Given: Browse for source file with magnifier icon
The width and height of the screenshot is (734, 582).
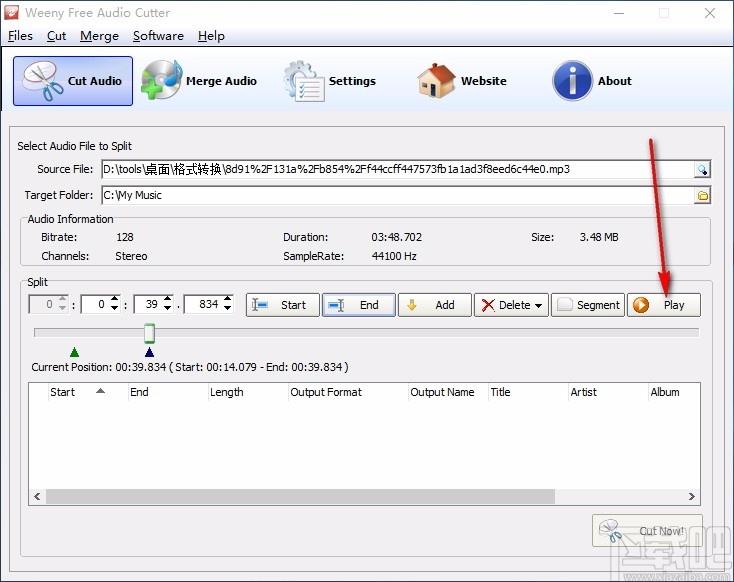Looking at the screenshot, I should pos(702,169).
